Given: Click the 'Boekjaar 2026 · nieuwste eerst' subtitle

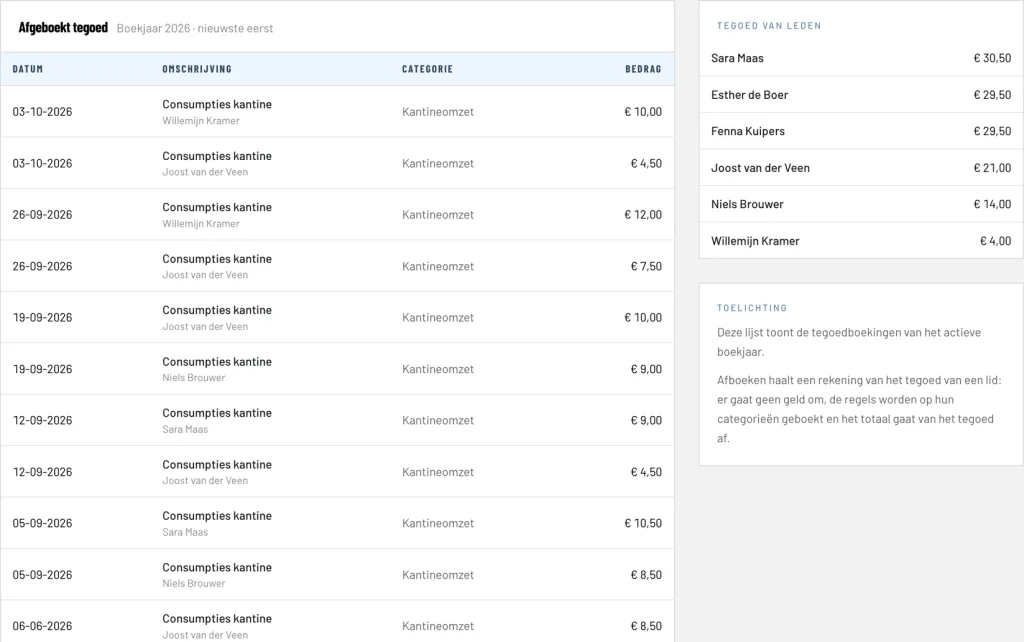Looking at the screenshot, I should tap(195, 28).
